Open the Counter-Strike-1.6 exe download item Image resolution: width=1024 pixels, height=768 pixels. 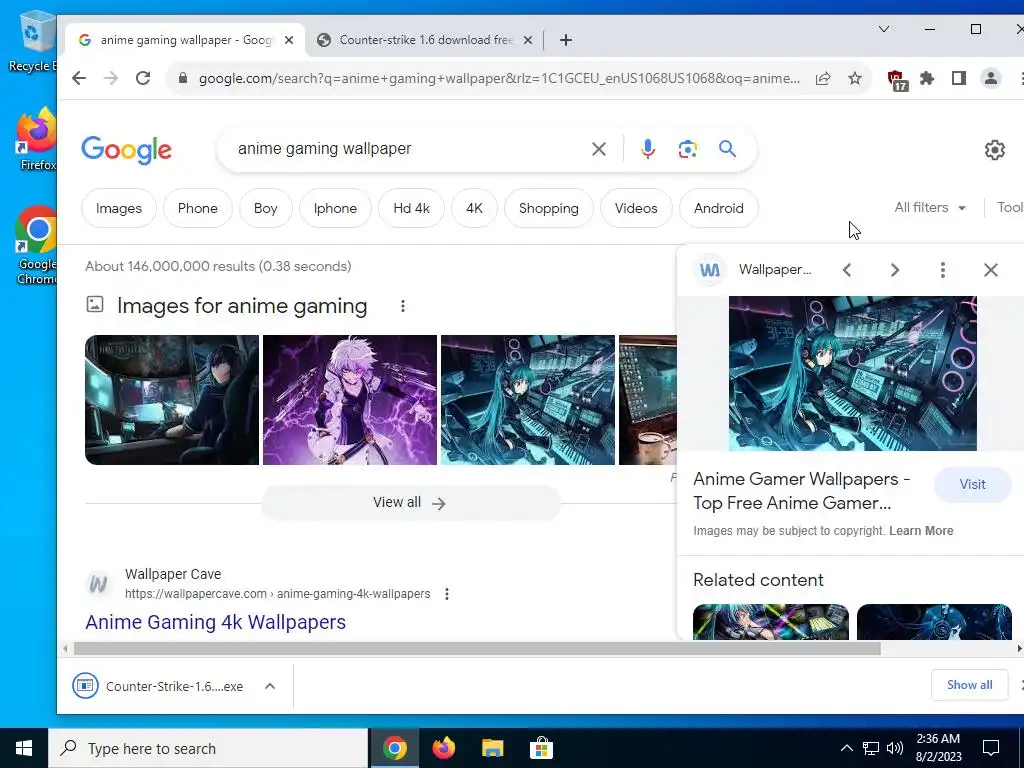tap(158, 686)
